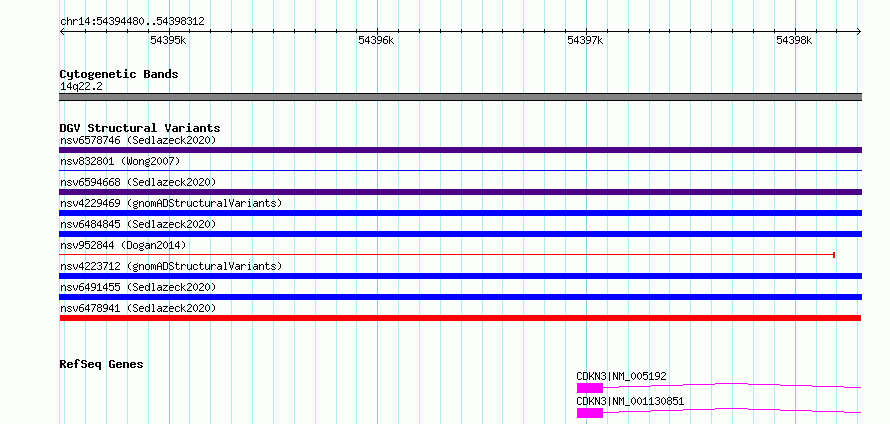The height and width of the screenshot is (424, 890).
Task: Select the blue bar under nsv6491455
Action: click(460, 297)
